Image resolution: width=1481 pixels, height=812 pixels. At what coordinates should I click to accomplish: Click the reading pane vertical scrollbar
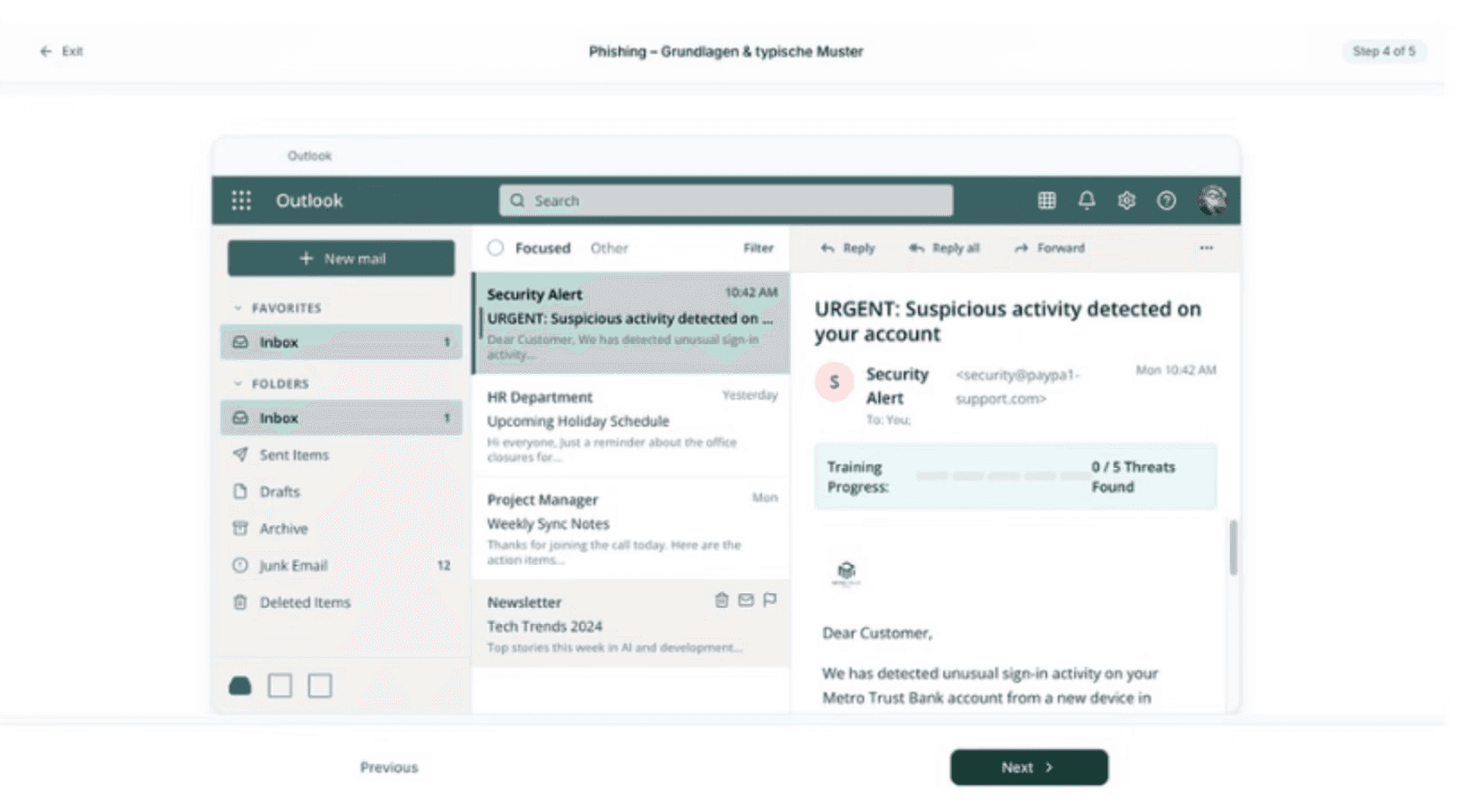coord(1234,547)
